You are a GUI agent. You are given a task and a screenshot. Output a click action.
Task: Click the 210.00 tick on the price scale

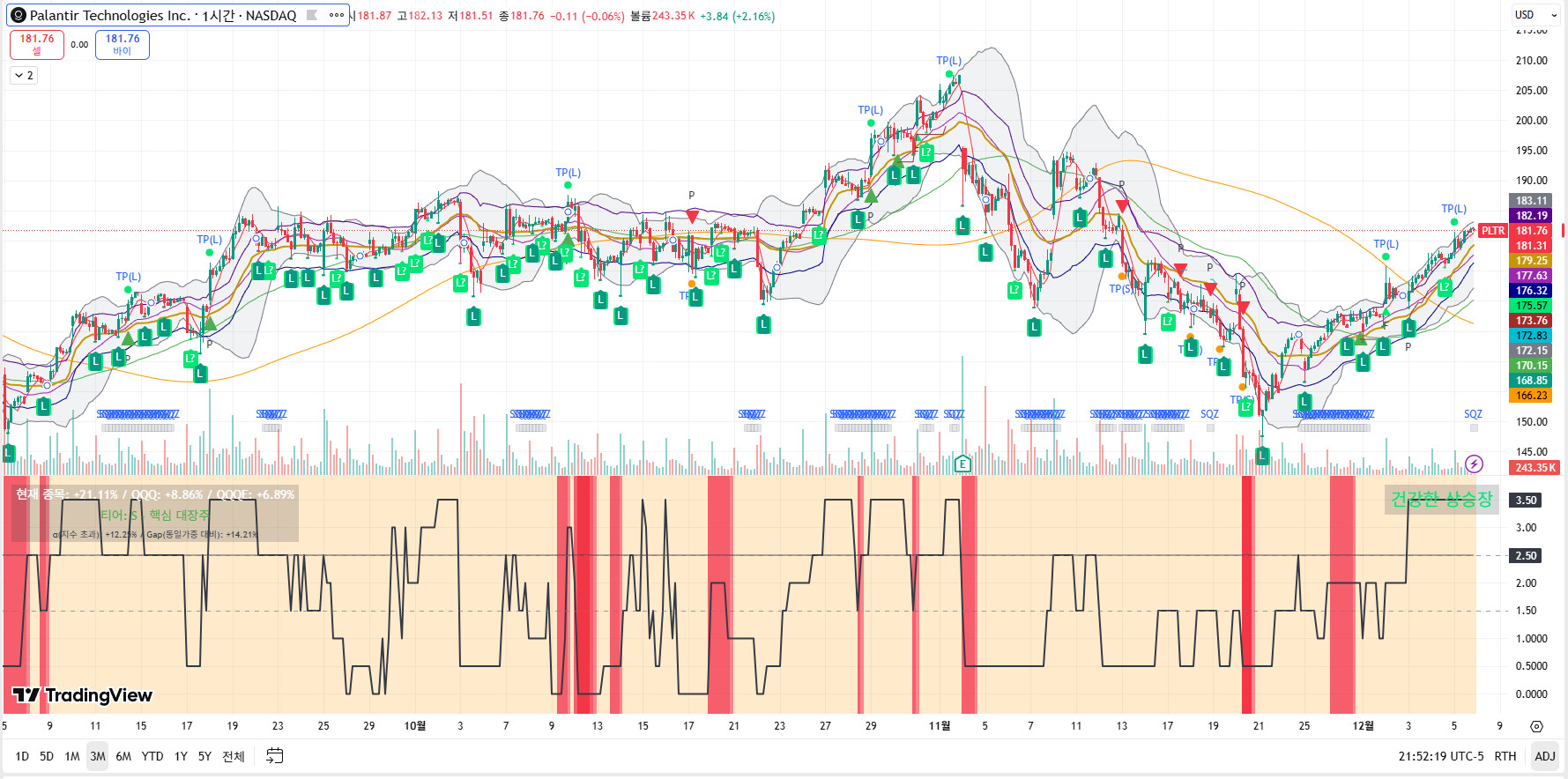point(1531,61)
